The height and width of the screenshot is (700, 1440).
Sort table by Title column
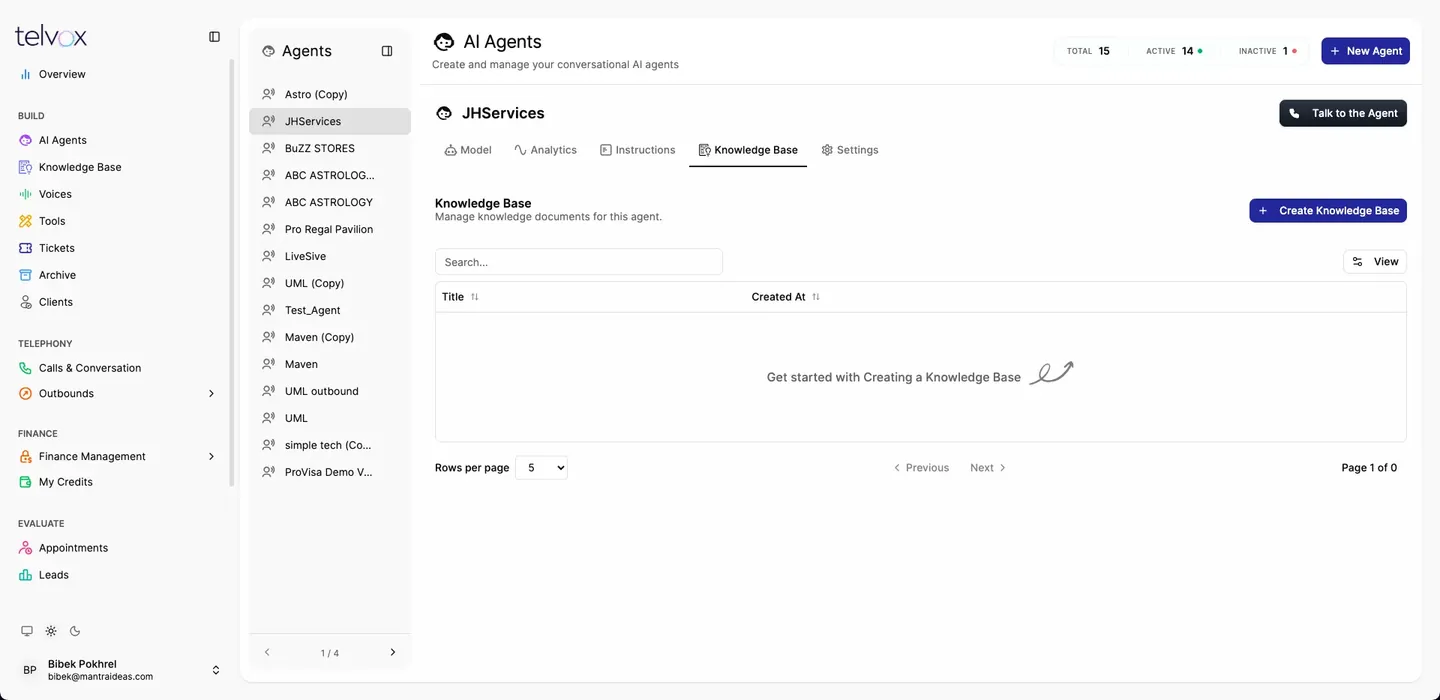pyautogui.click(x=460, y=297)
